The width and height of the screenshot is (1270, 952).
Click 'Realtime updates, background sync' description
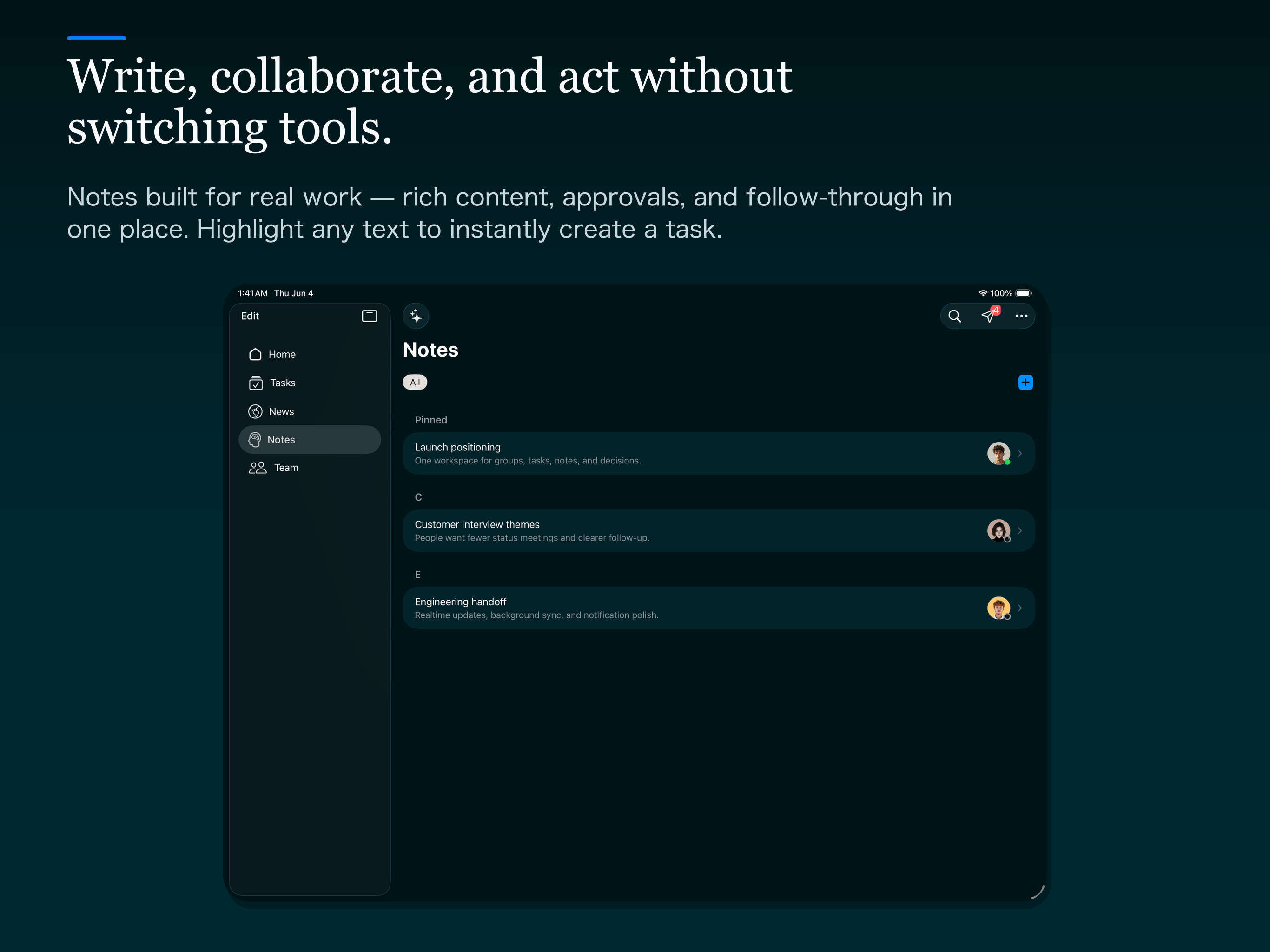click(x=536, y=615)
